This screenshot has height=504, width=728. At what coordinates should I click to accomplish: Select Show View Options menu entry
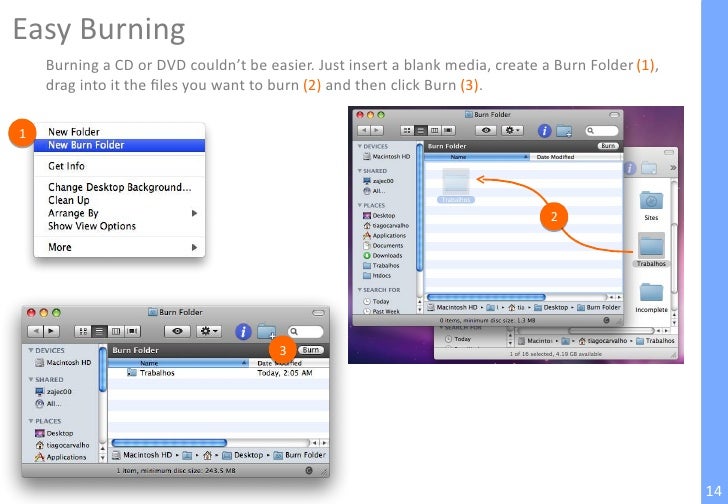92,226
